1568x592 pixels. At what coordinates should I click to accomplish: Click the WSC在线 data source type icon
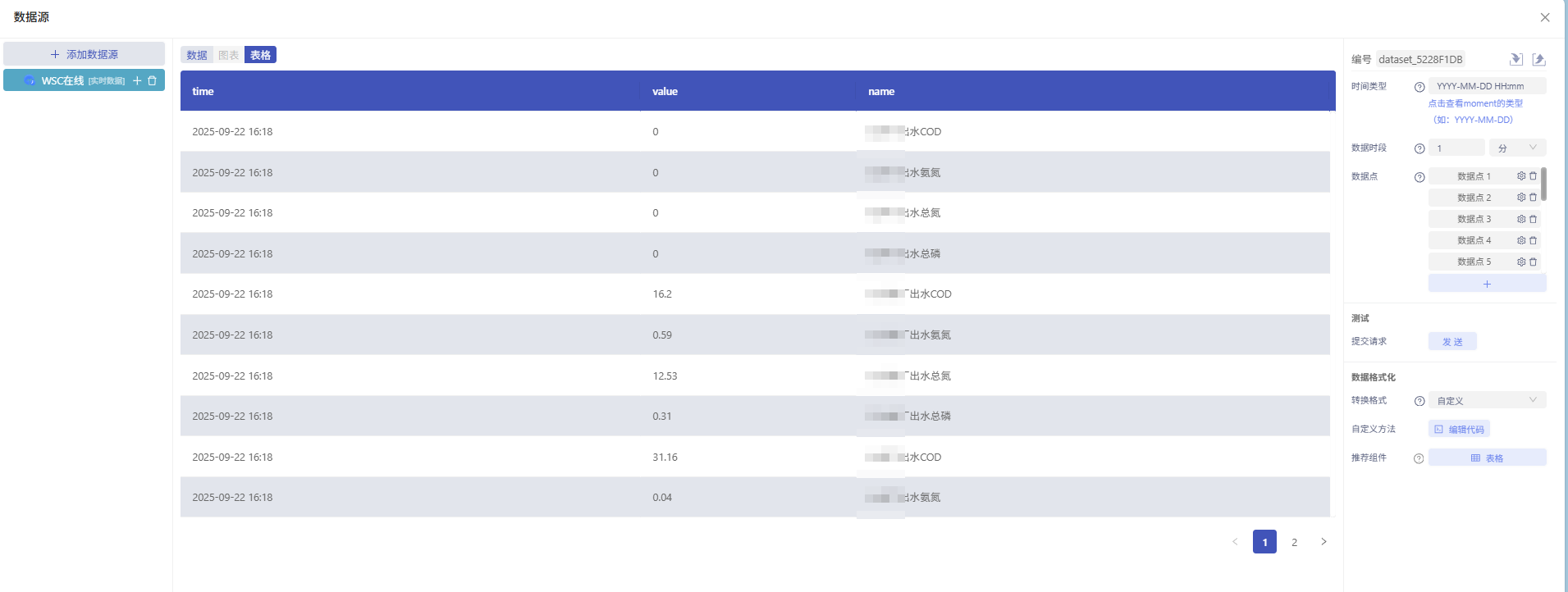pyautogui.click(x=30, y=80)
